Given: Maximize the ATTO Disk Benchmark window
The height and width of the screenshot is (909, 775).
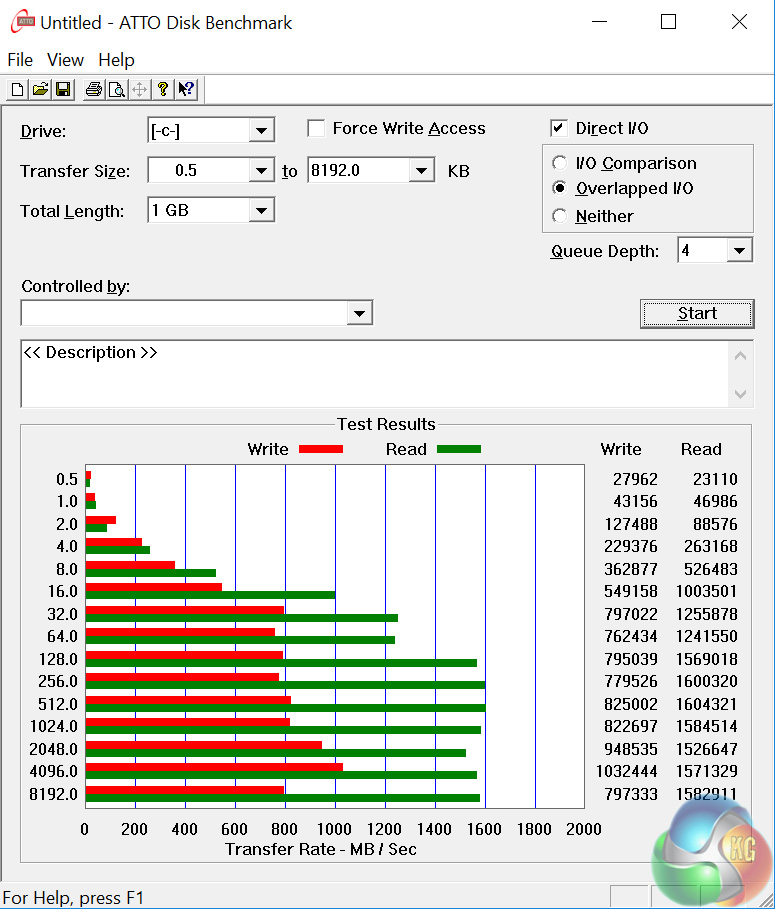Looking at the screenshot, I should pos(668,22).
